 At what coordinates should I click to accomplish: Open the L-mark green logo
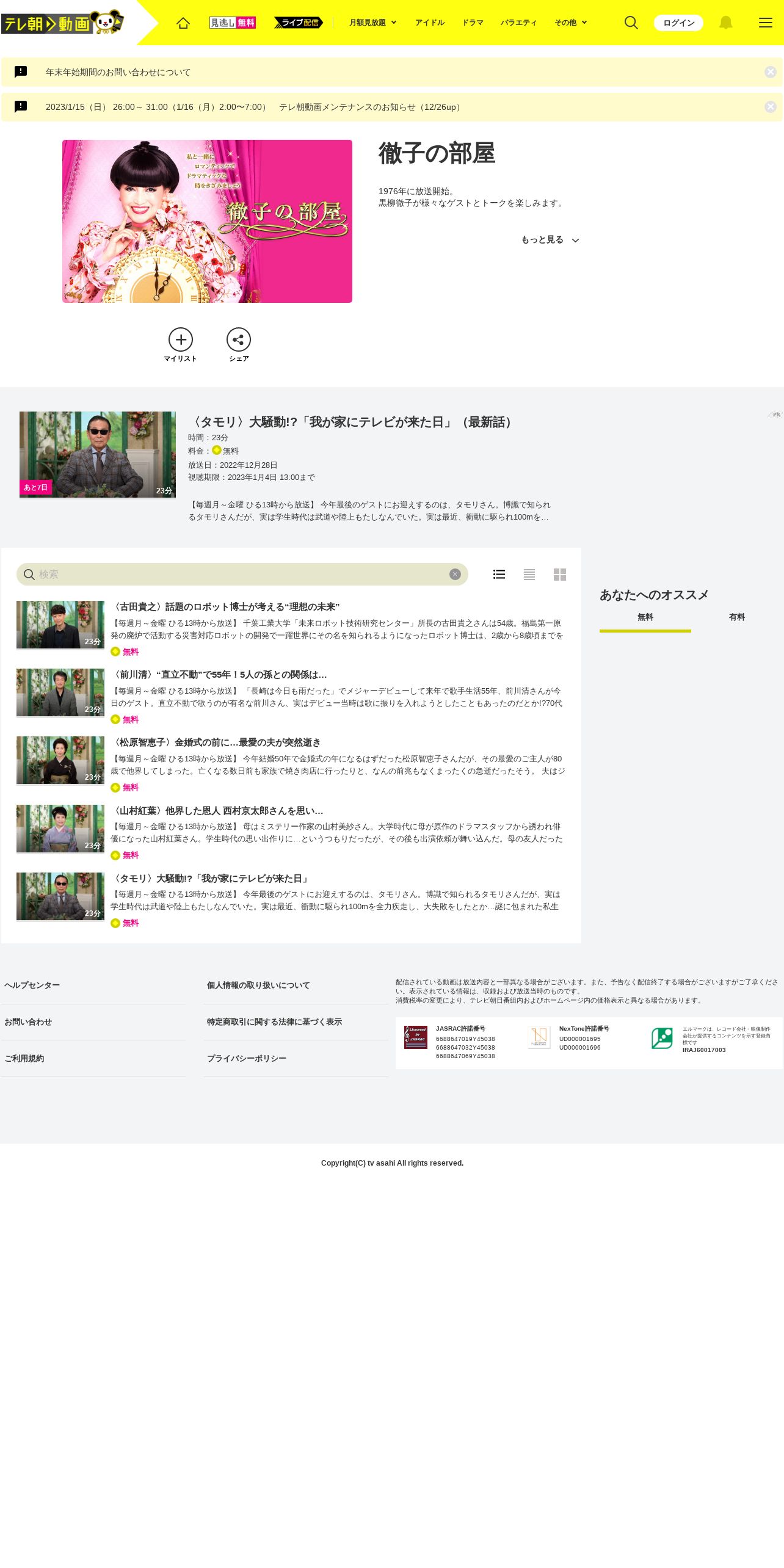click(662, 1038)
